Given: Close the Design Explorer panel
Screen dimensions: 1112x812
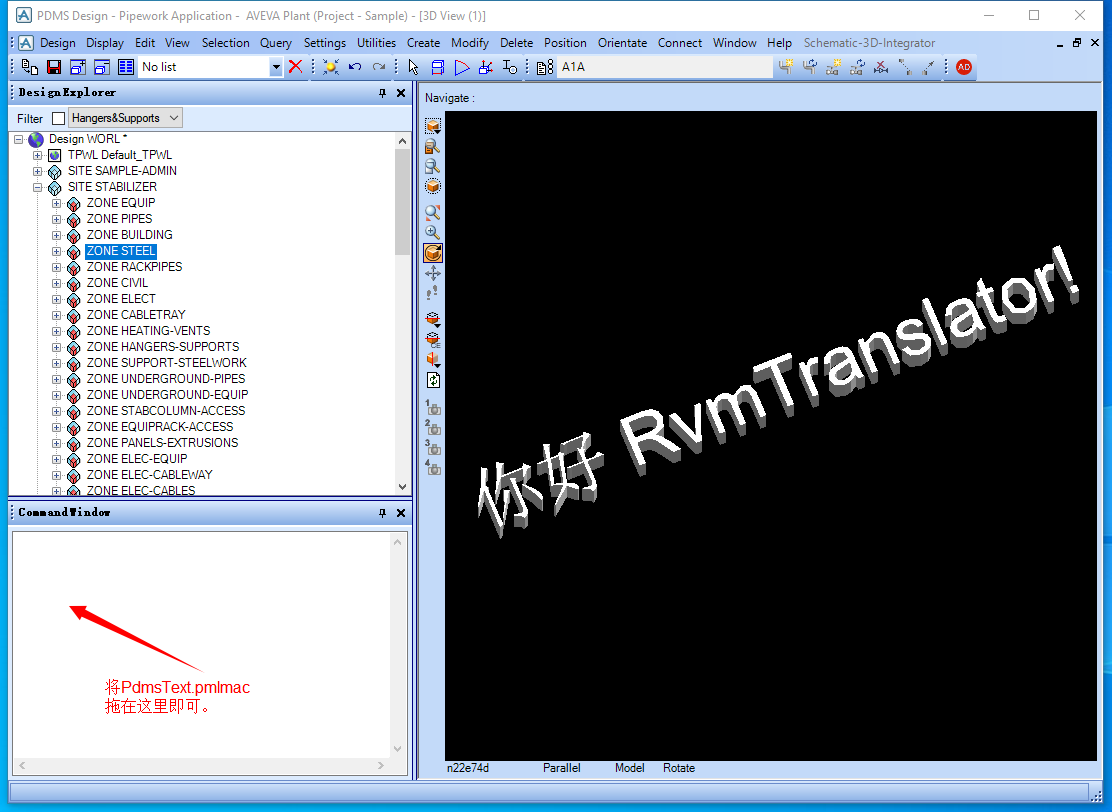Looking at the screenshot, I should (401, 93).
